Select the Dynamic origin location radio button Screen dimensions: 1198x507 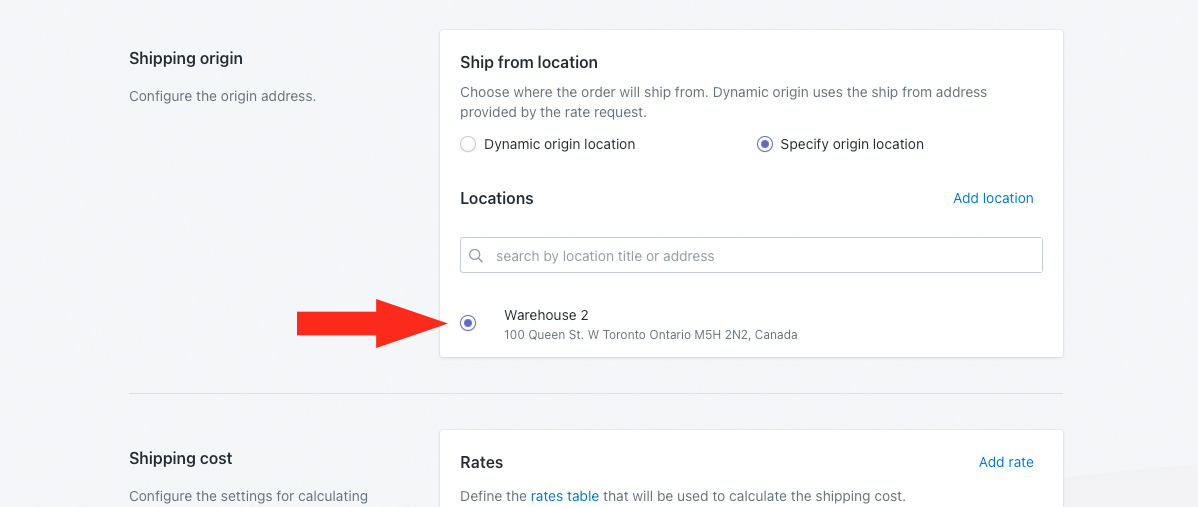click(468, 144)
